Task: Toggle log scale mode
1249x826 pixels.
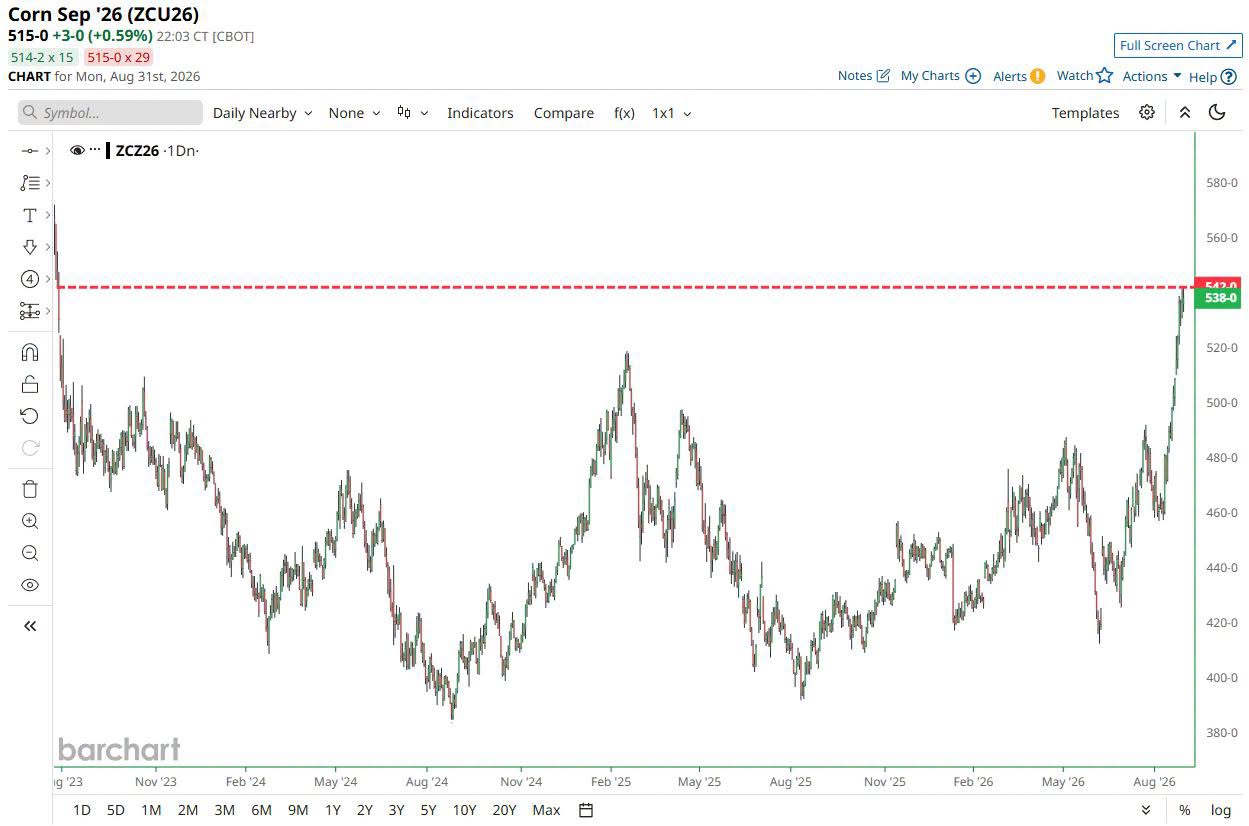Action: 1221,810
